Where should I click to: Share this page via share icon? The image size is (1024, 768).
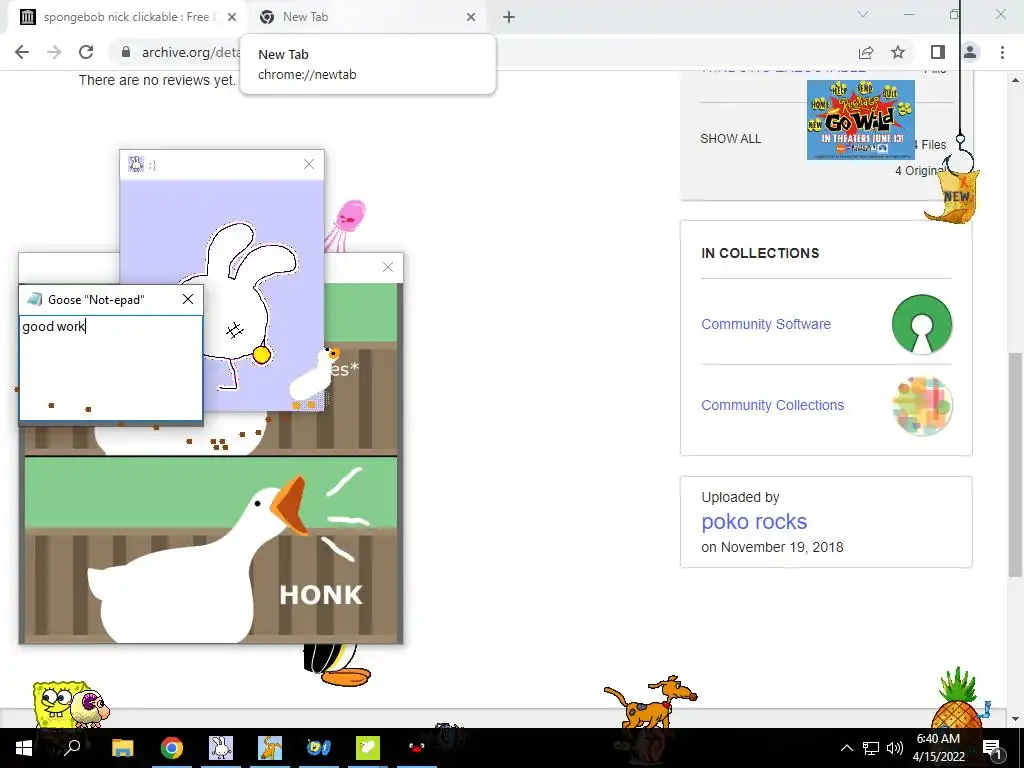866,52
